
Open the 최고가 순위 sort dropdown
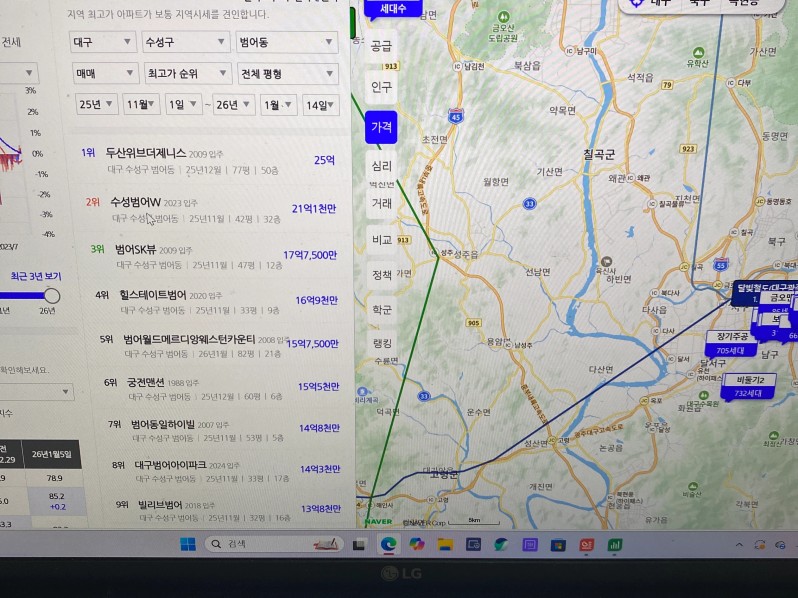pyautogui.click(x=188, y=74)
